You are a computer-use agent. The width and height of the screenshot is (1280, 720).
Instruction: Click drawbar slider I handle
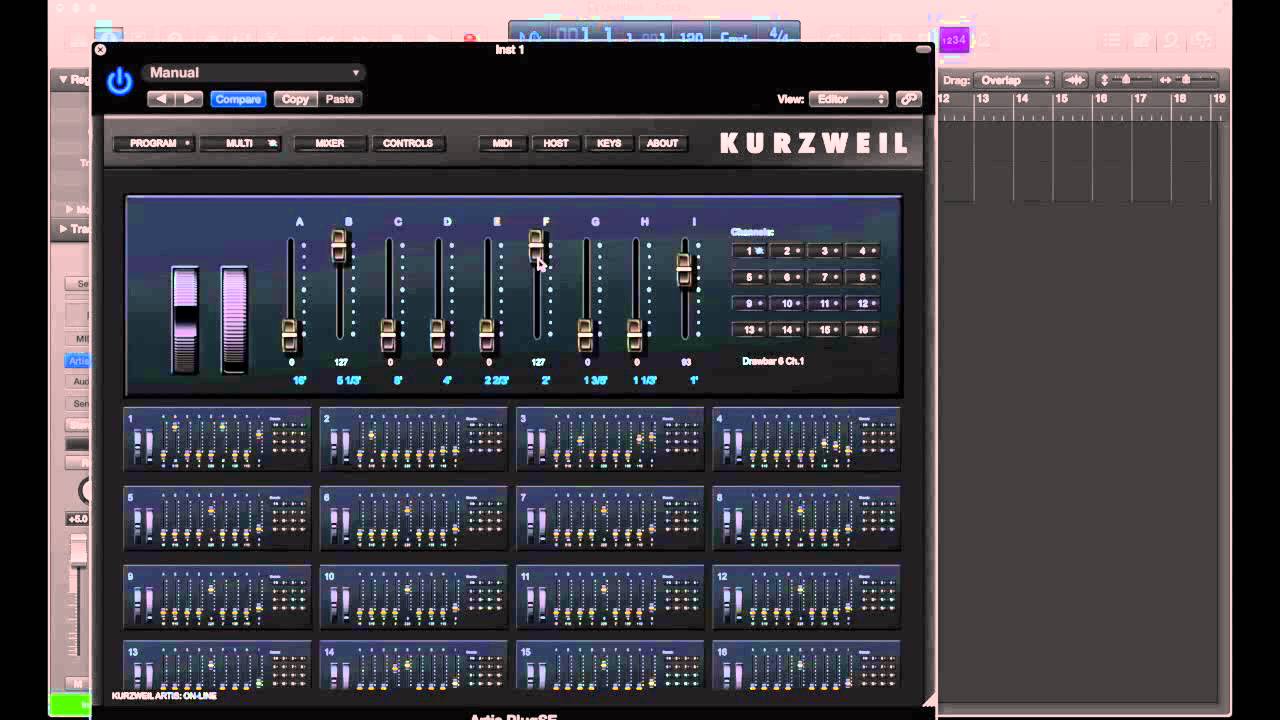(684, 270)
